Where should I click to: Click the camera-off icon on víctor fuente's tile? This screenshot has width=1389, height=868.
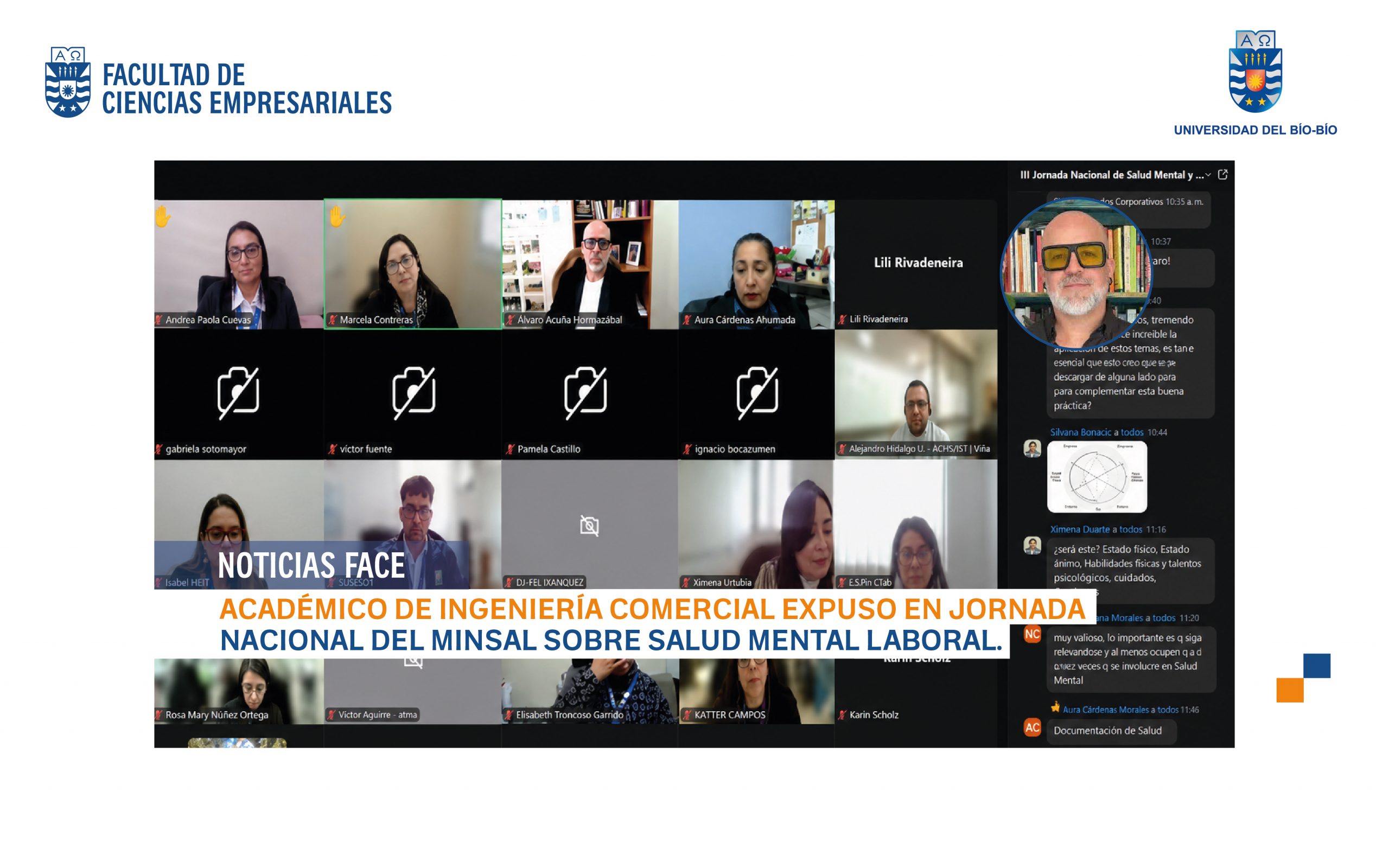(x=413, y=393)
